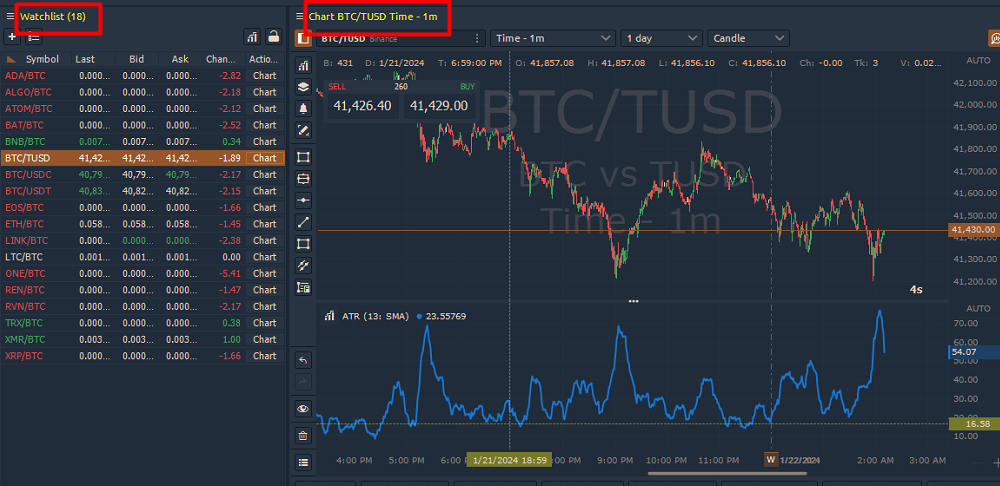Open the Watchlist hamburger menu
1000x486 pixels.
(9, 16)
